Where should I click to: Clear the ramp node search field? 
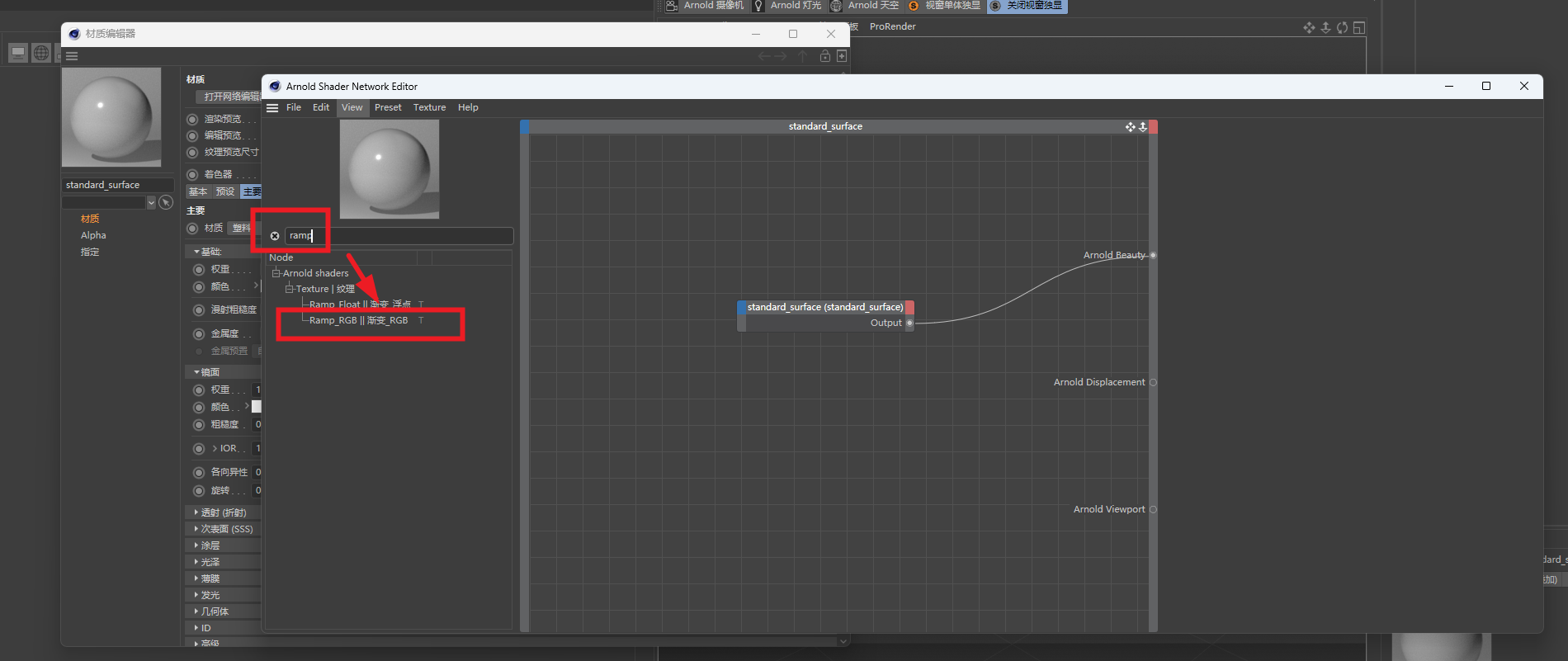pos(275,236)
